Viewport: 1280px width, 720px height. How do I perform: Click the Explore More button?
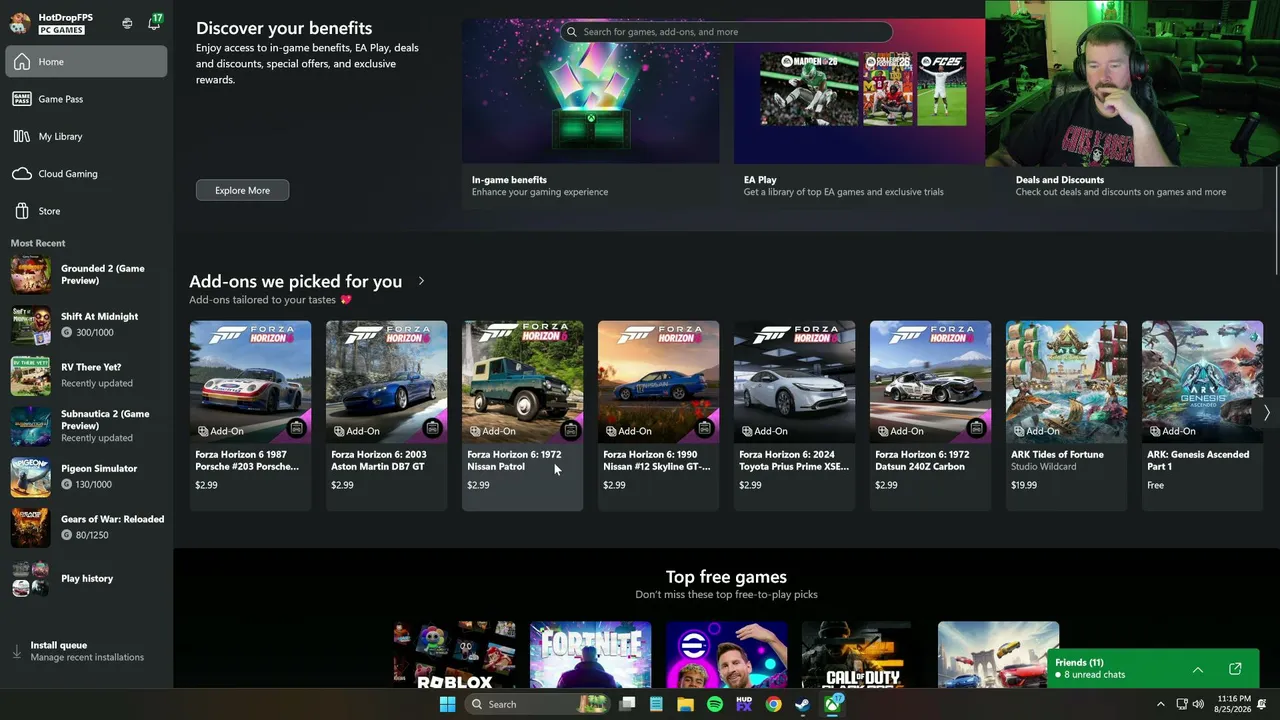click(x=242, y=190)
